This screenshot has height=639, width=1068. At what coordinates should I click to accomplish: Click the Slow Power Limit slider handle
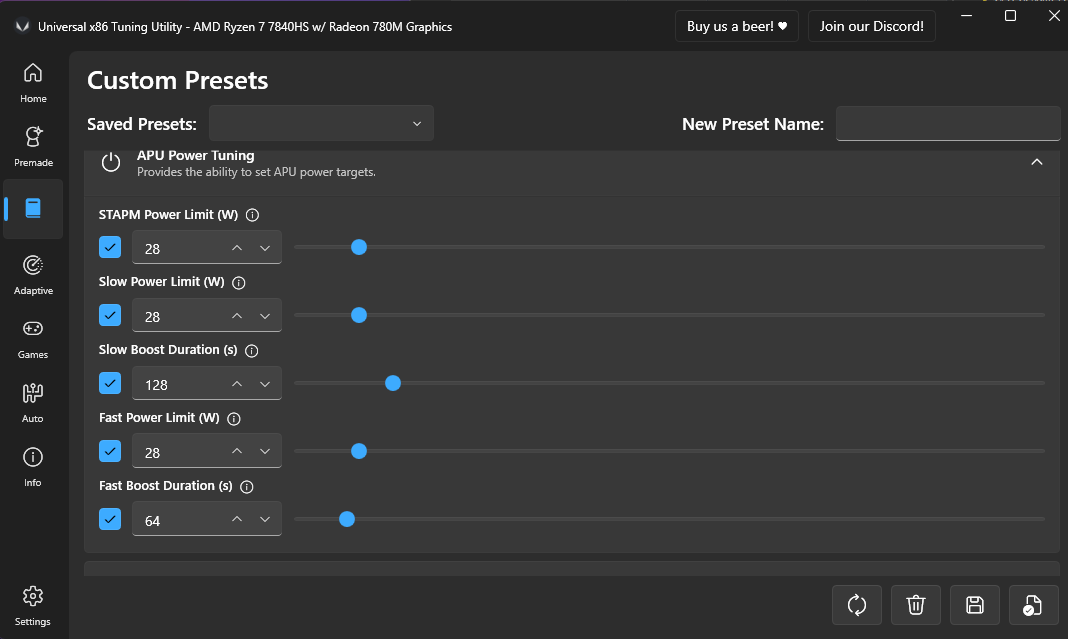(359, 315)
